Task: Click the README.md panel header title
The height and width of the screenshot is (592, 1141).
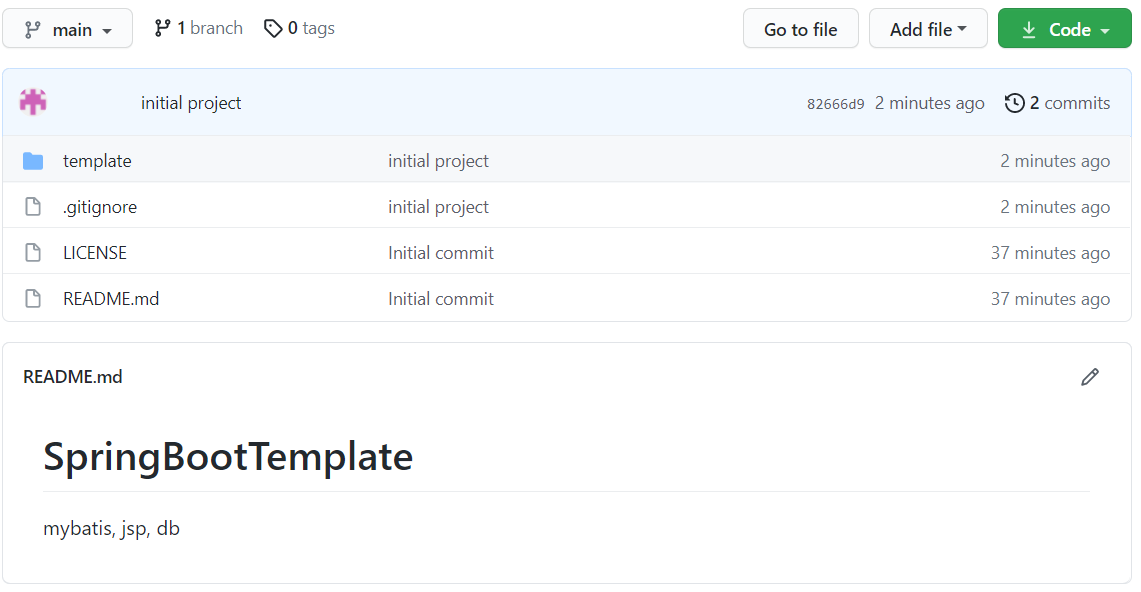Action: [73, 377]
